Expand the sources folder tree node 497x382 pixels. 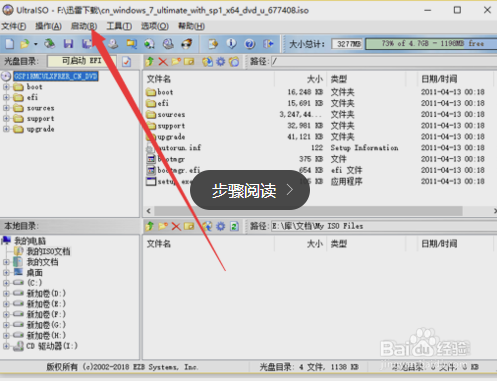tap(6, 108)
